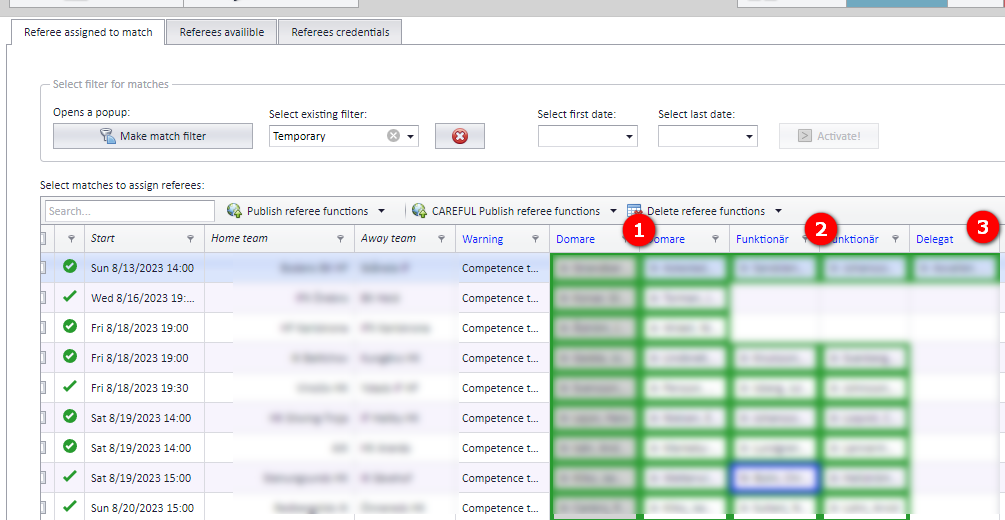Click the Warning column header
Viewport: 1005px width, 520px height.
pyautogui.click(x=483, y=239)
